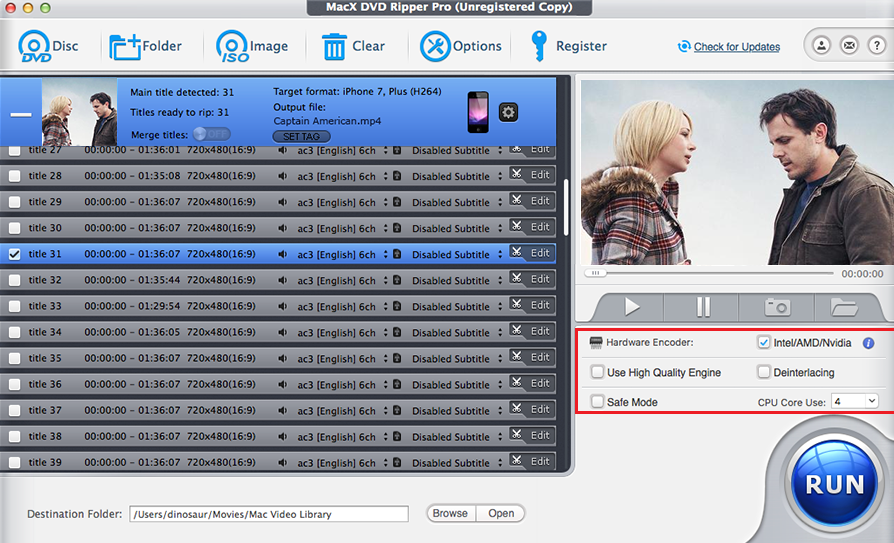Check the Deinterlacing option
This screenshot has height=543, width=894.
click(x=763, y=372)
